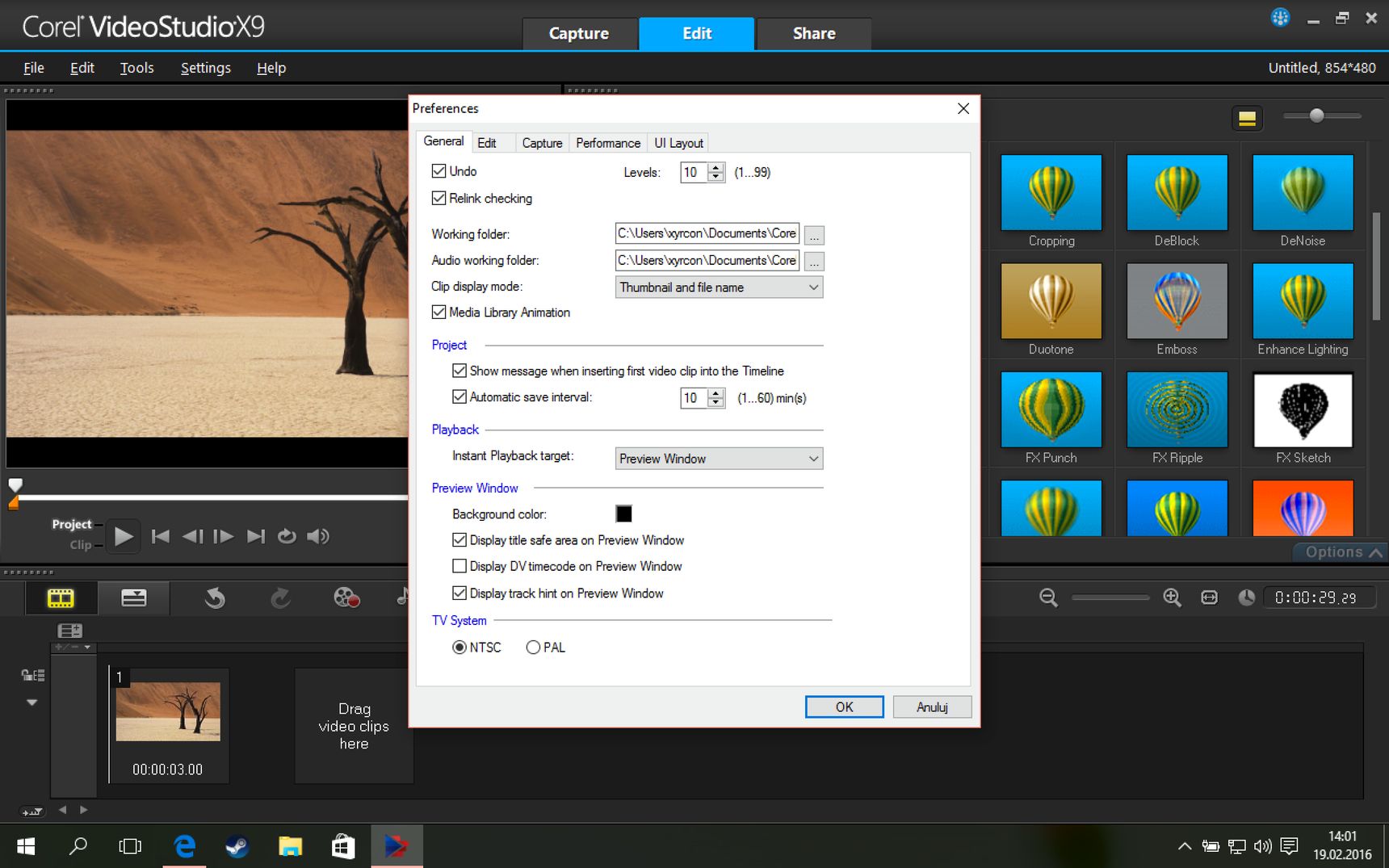Viewport: 1389px width, 868px height.
Task: Select the FX Sketch filter thumbnail
Action: tap(1303, 410)
